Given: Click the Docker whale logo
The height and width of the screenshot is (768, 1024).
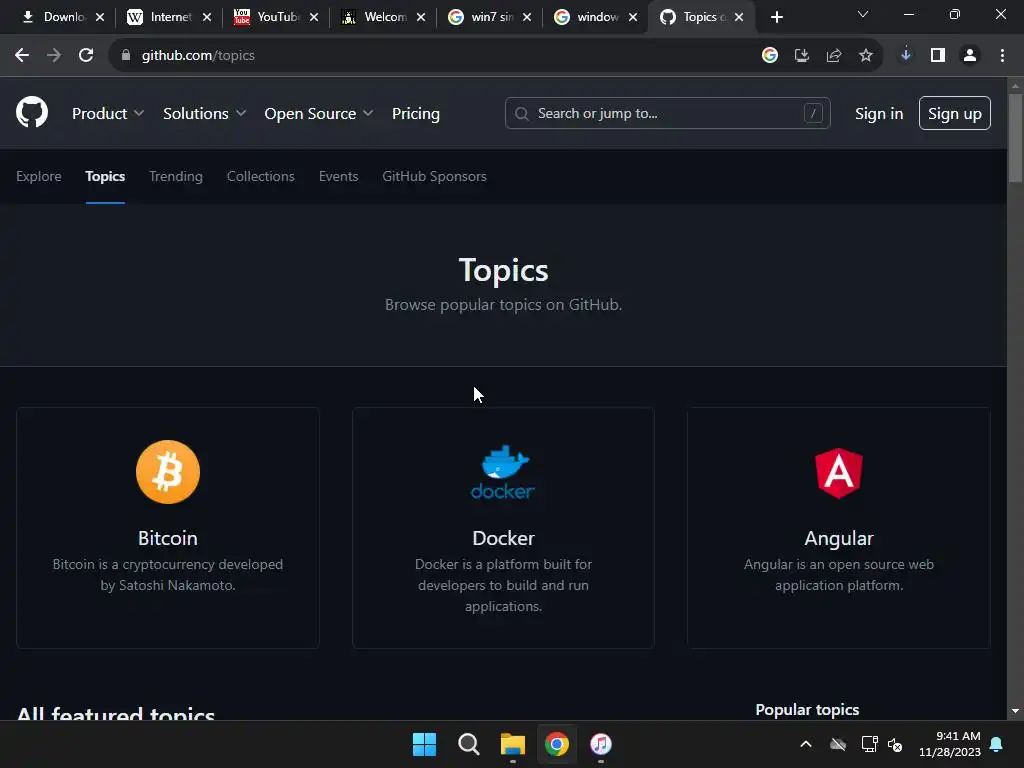Looking at the screenshot, I should tap(504, 472).
